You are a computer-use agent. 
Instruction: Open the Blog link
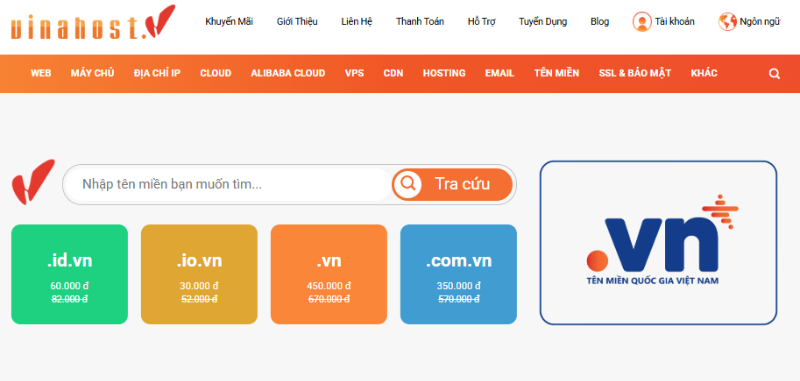pyautogui.click(x=599, y=22)
